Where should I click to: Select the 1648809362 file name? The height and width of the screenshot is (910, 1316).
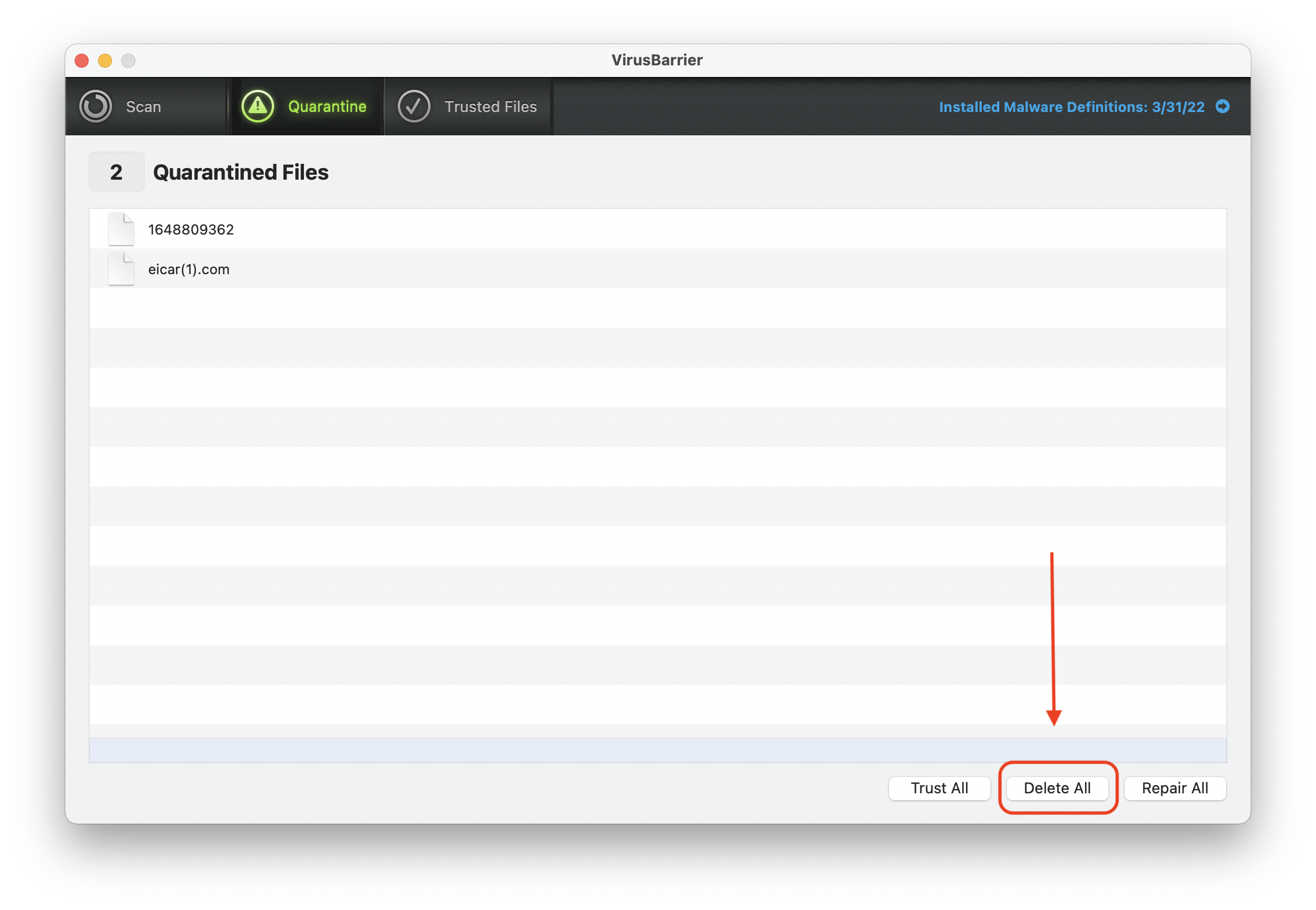pyautogui.click(x=191, y=229)
